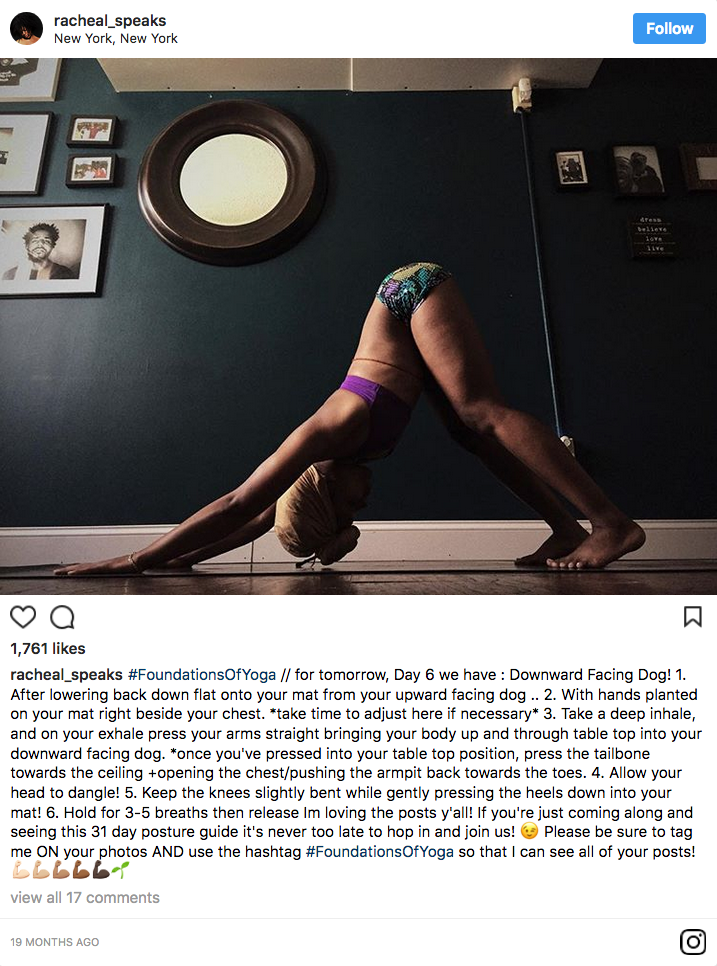Open comments with the speech bubble icon
Image resolution: width=717 pixels, height=966 pixels.
coord(62,617)
